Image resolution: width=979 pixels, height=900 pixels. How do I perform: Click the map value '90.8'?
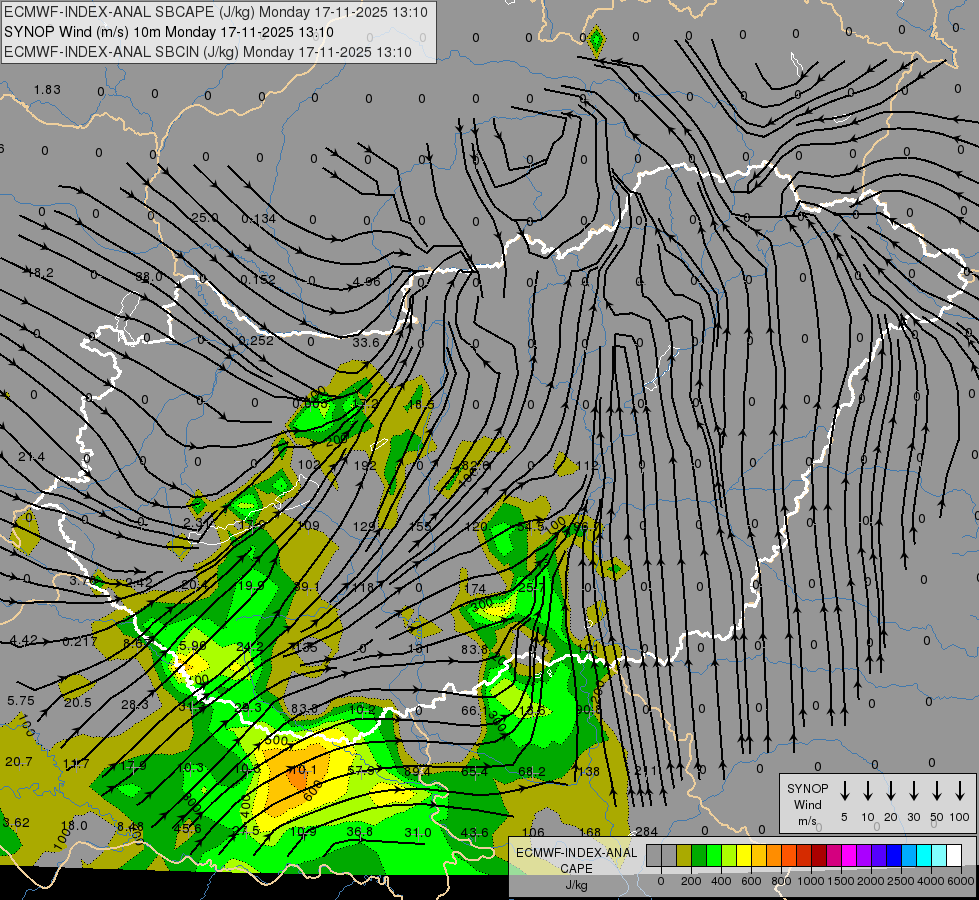click(x=588, y=710)
